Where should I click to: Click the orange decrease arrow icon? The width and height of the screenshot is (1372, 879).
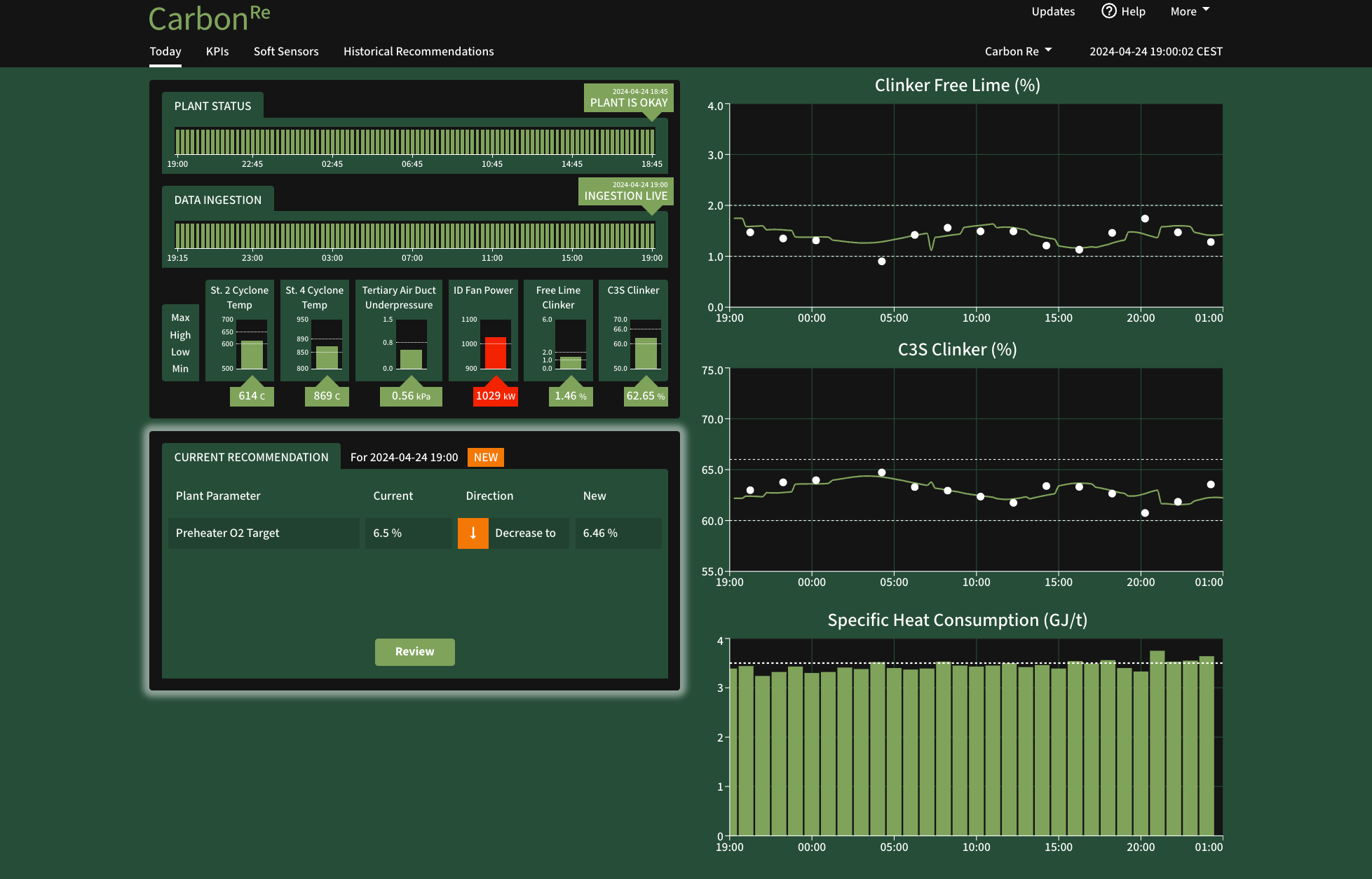click(x=473, y=533)
